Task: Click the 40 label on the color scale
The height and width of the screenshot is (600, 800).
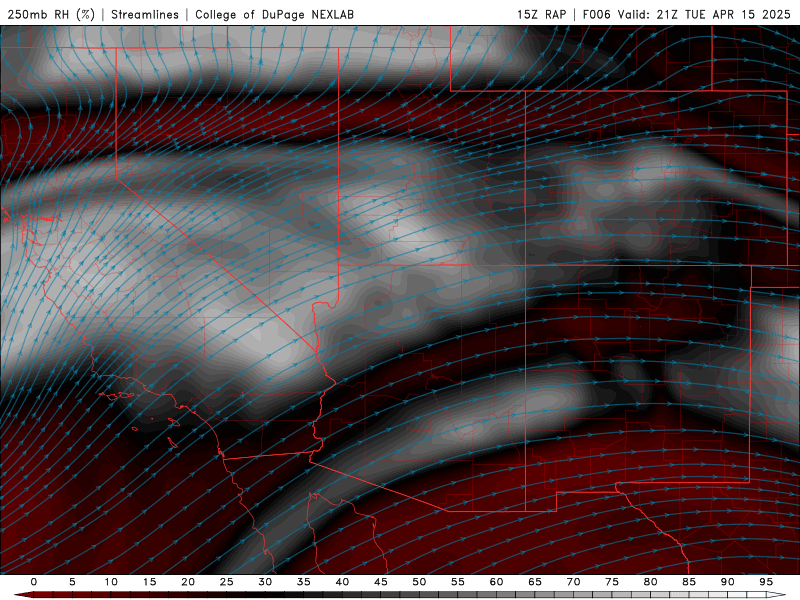Action: pyautogui.click(x=342, y=582)
